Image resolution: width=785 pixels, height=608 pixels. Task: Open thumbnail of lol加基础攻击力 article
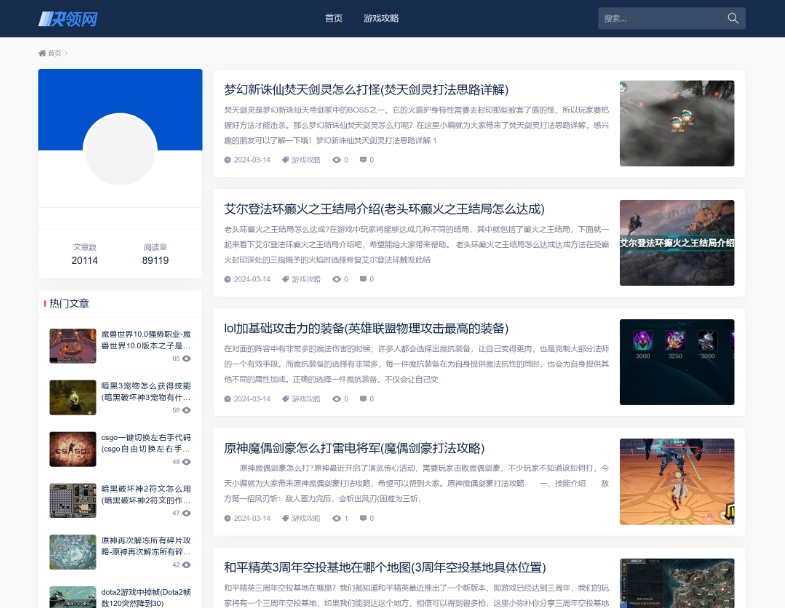pyautogui.click(x=677, y=362)
